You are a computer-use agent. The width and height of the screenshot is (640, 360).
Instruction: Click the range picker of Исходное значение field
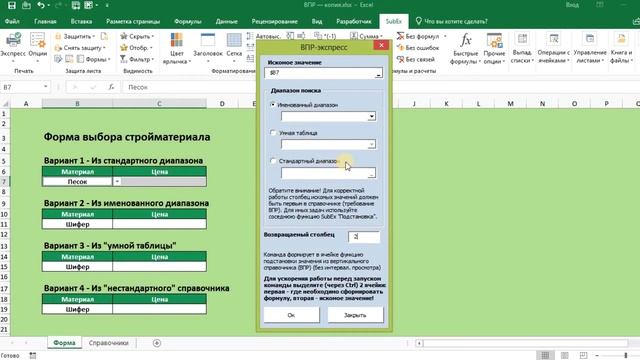point(378,73)
